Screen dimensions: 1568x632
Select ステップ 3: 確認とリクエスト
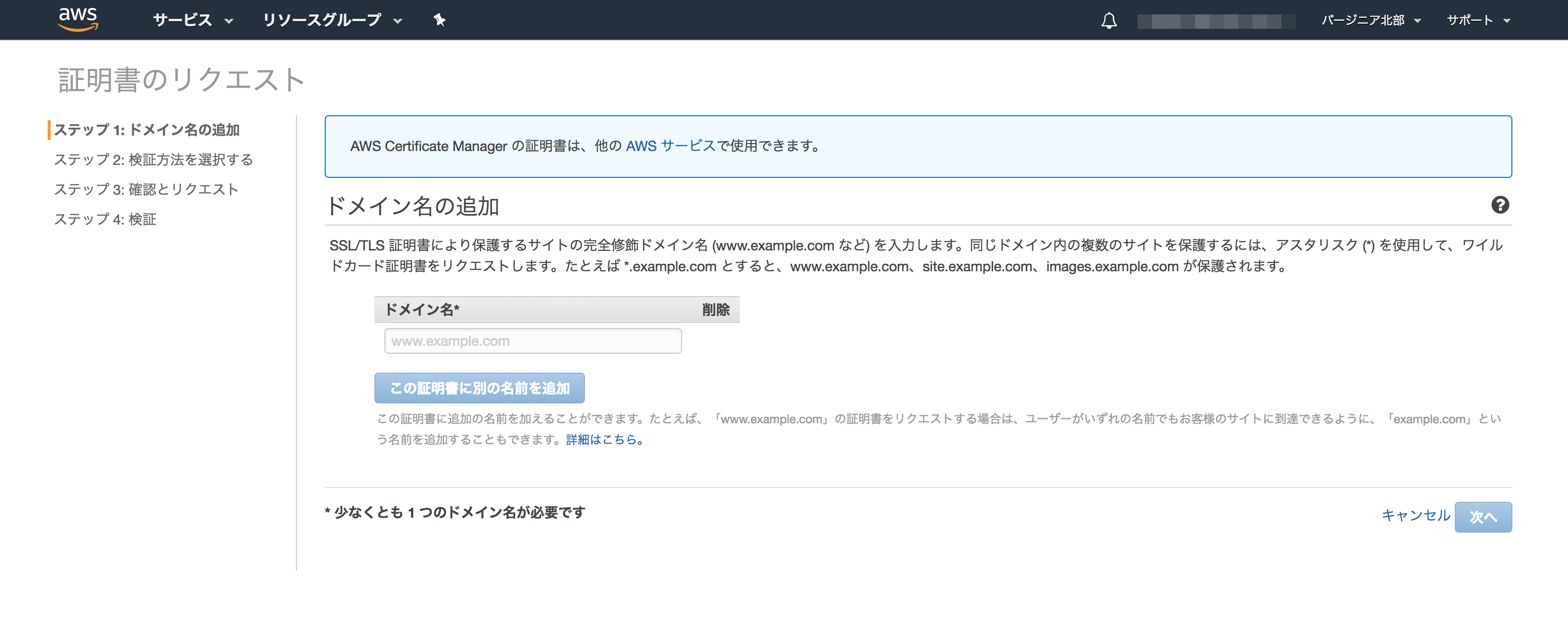point(146,189)
